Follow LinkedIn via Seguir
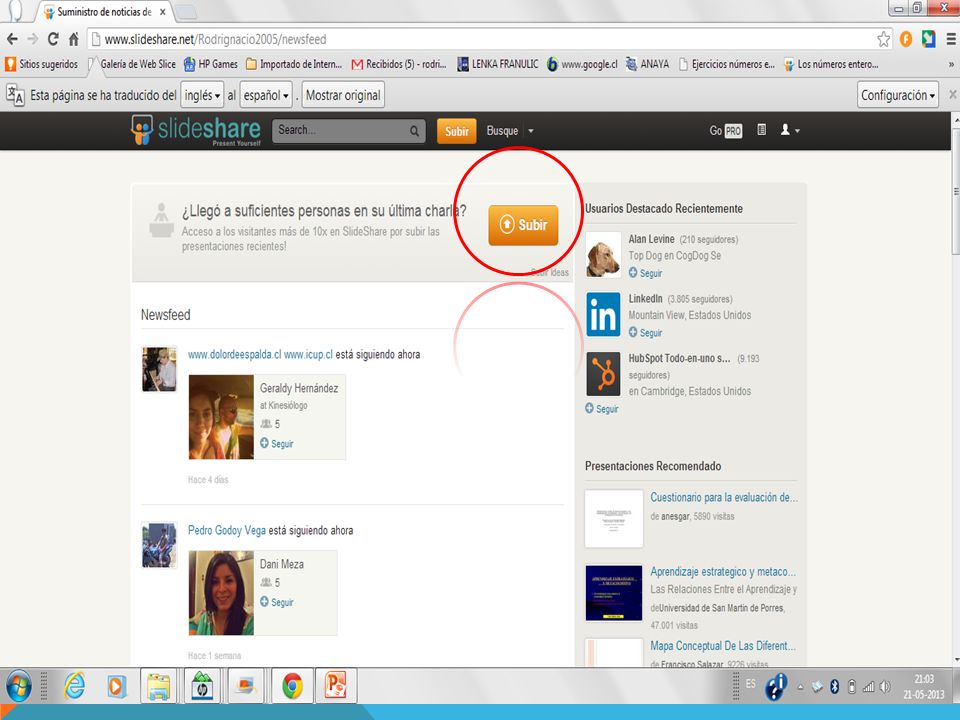Image resolution: width=960 pixels, height=720 pixels. pyautogui.click(x=645, y=332)
